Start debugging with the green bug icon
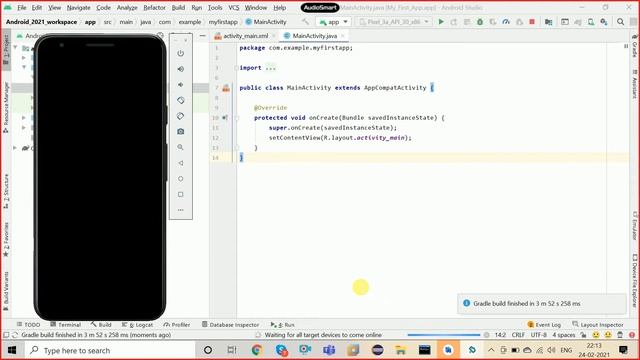This screenshot has height=360, width=640. point(480,22)
